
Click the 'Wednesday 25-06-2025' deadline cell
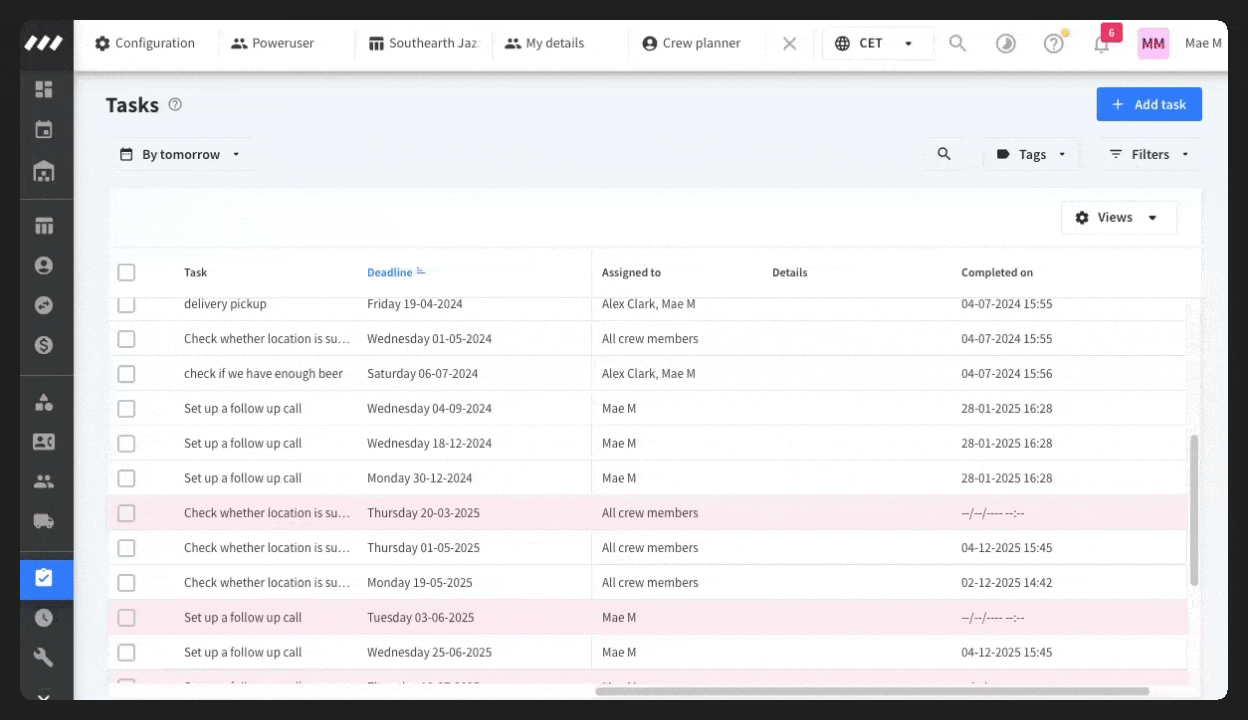(x=429, y=652)
